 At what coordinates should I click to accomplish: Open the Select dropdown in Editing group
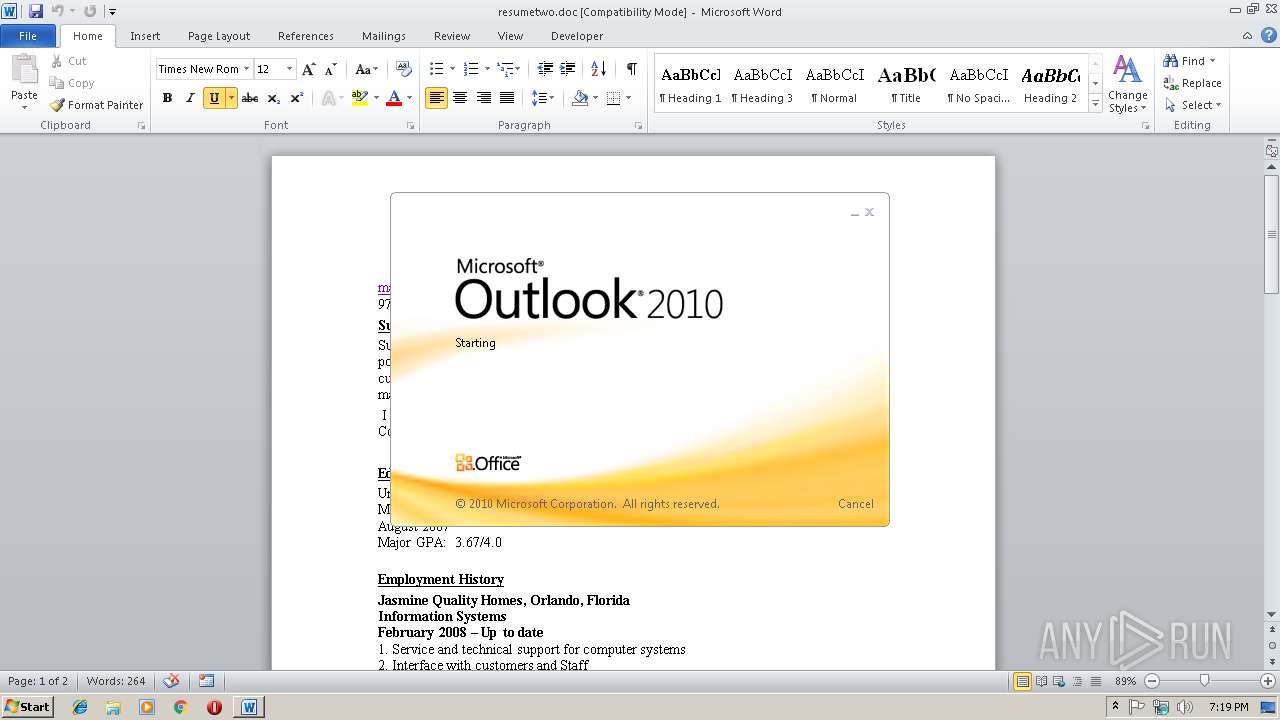tap(1193, 105)
